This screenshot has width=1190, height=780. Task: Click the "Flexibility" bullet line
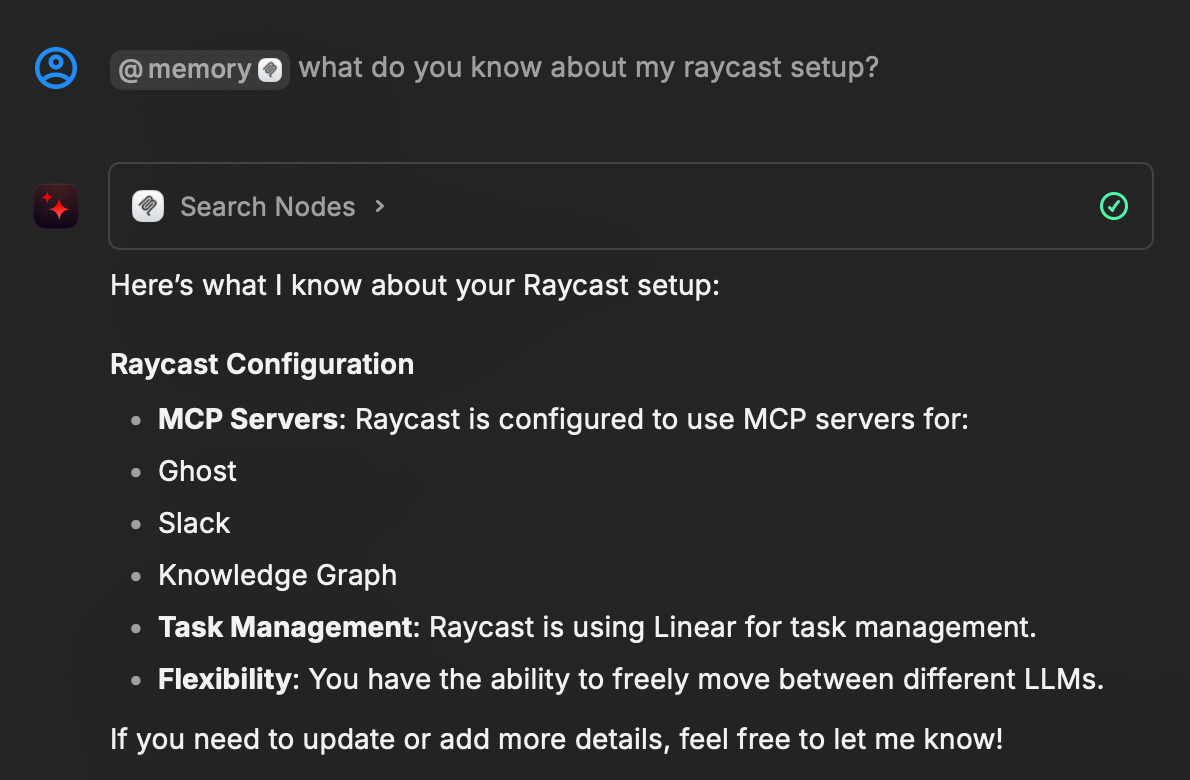coord(631,679)
